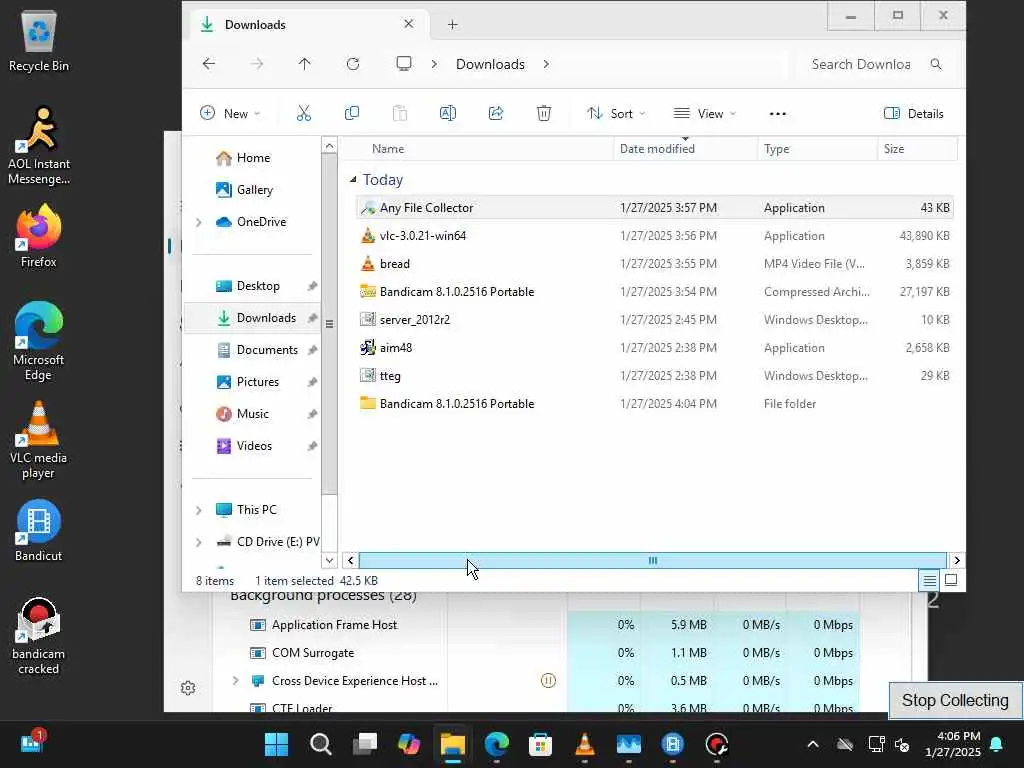Screen dimensions: 1024x768
Task: Open the See more ellipsis menu
Action: (777, 114)
